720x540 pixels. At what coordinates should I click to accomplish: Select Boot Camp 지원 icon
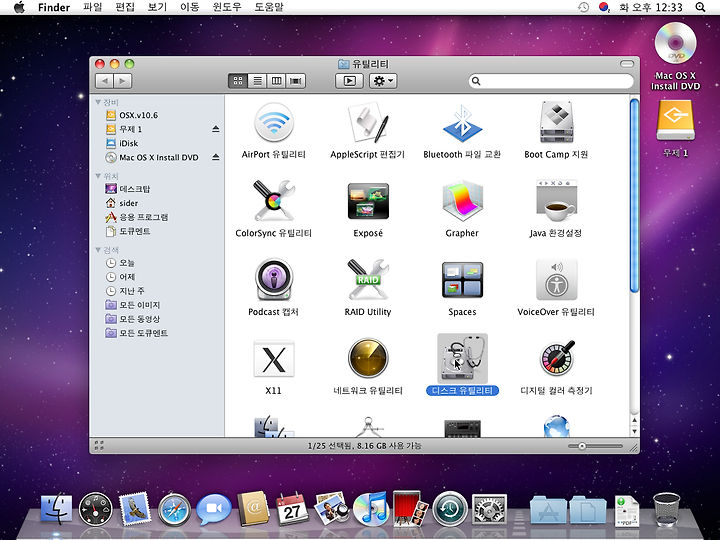[556, 122]
